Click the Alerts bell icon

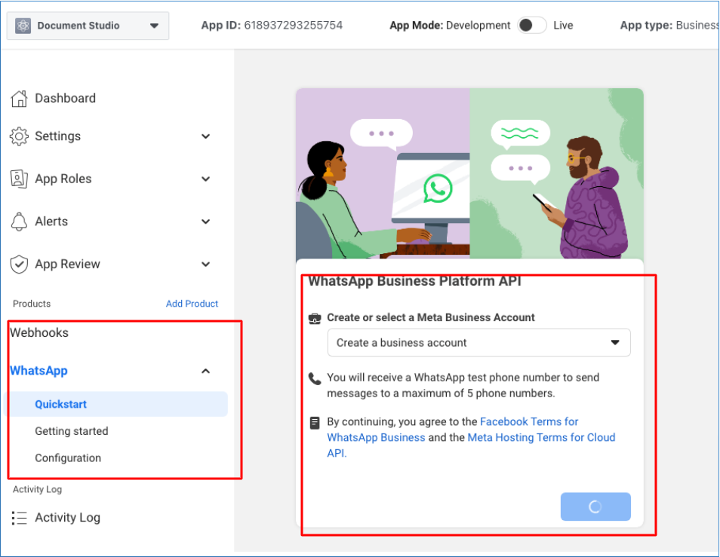tap(19, 221)
